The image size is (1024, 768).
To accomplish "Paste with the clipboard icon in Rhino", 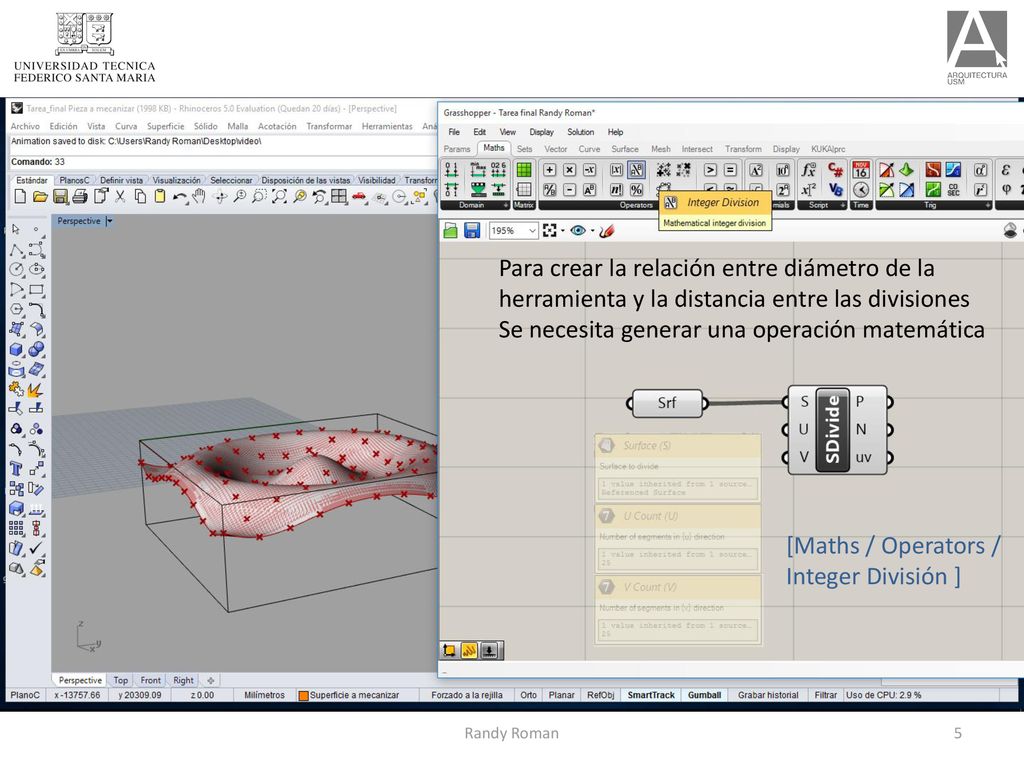I will pos(160,196).
